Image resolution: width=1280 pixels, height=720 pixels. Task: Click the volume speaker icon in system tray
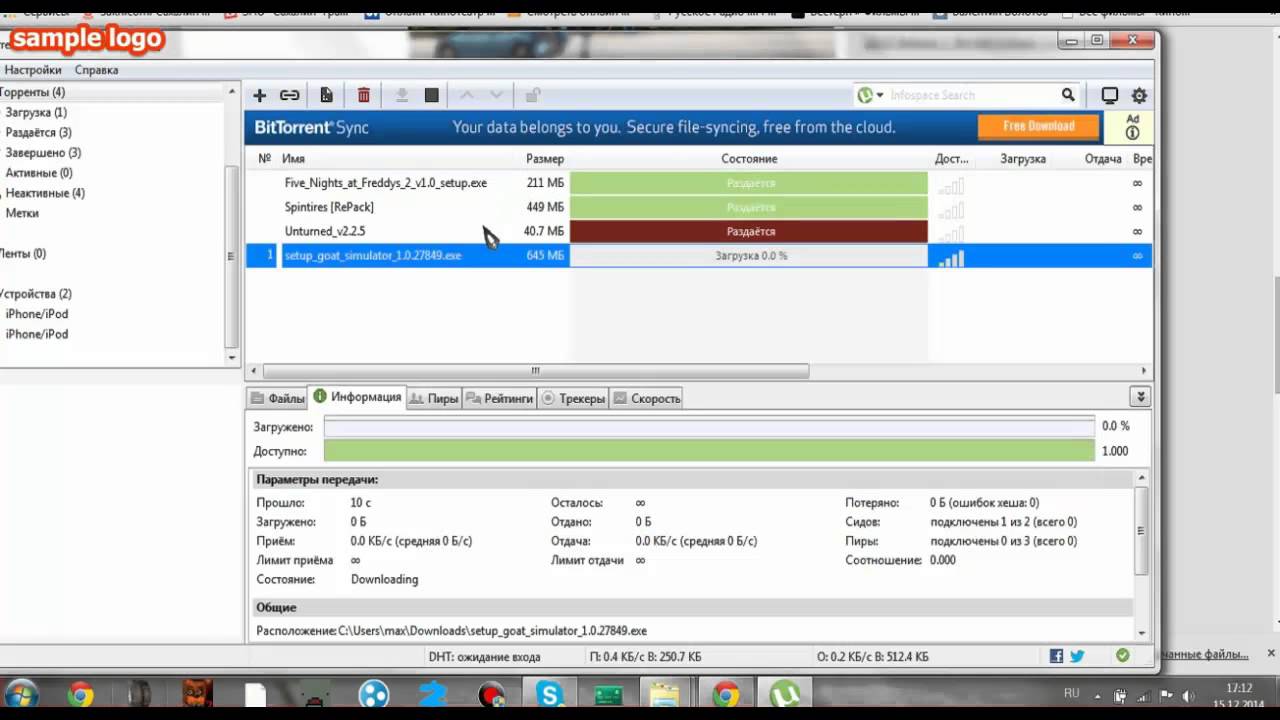[x=1188, y=696]
